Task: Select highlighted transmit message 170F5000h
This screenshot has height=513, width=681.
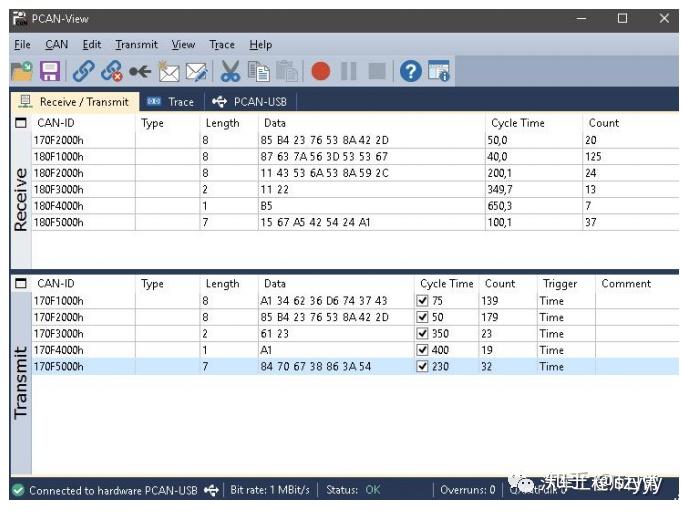Action: (355, 366)
